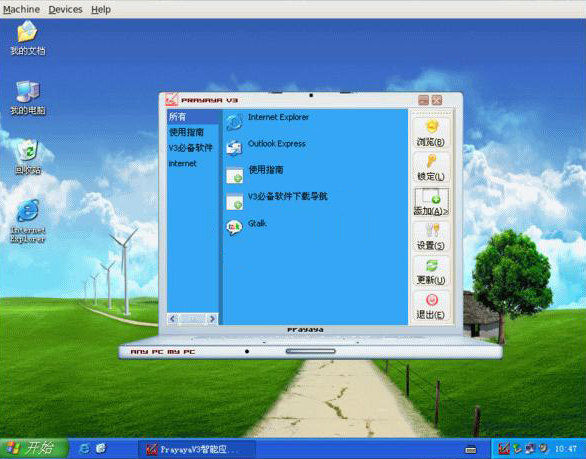
Task: Click the red Prayaya tray icon
Action: click(x=503, y=449)
